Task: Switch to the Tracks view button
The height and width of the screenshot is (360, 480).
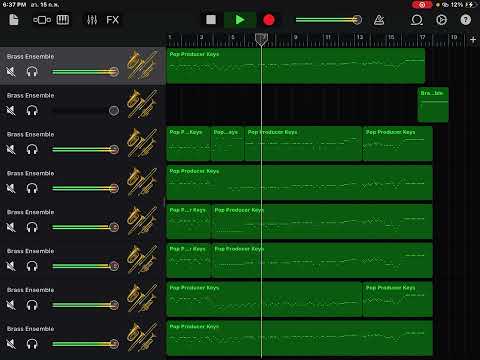Action: tap(42, 20)
